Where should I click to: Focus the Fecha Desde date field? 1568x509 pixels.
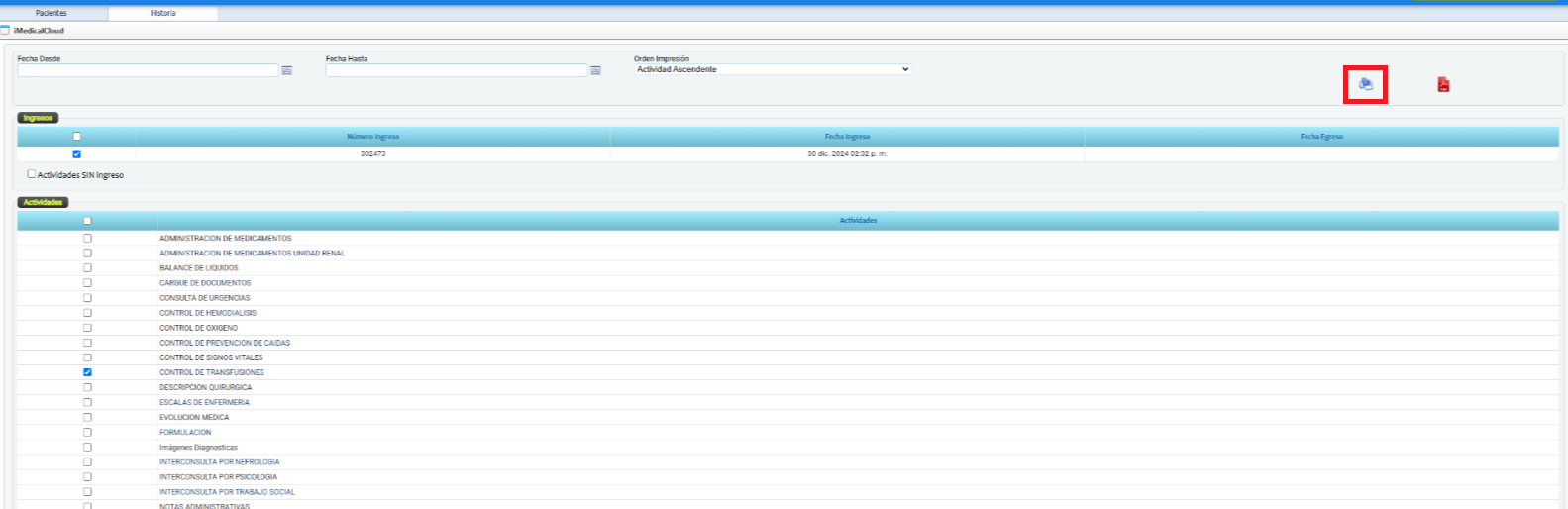click(148, 71)
